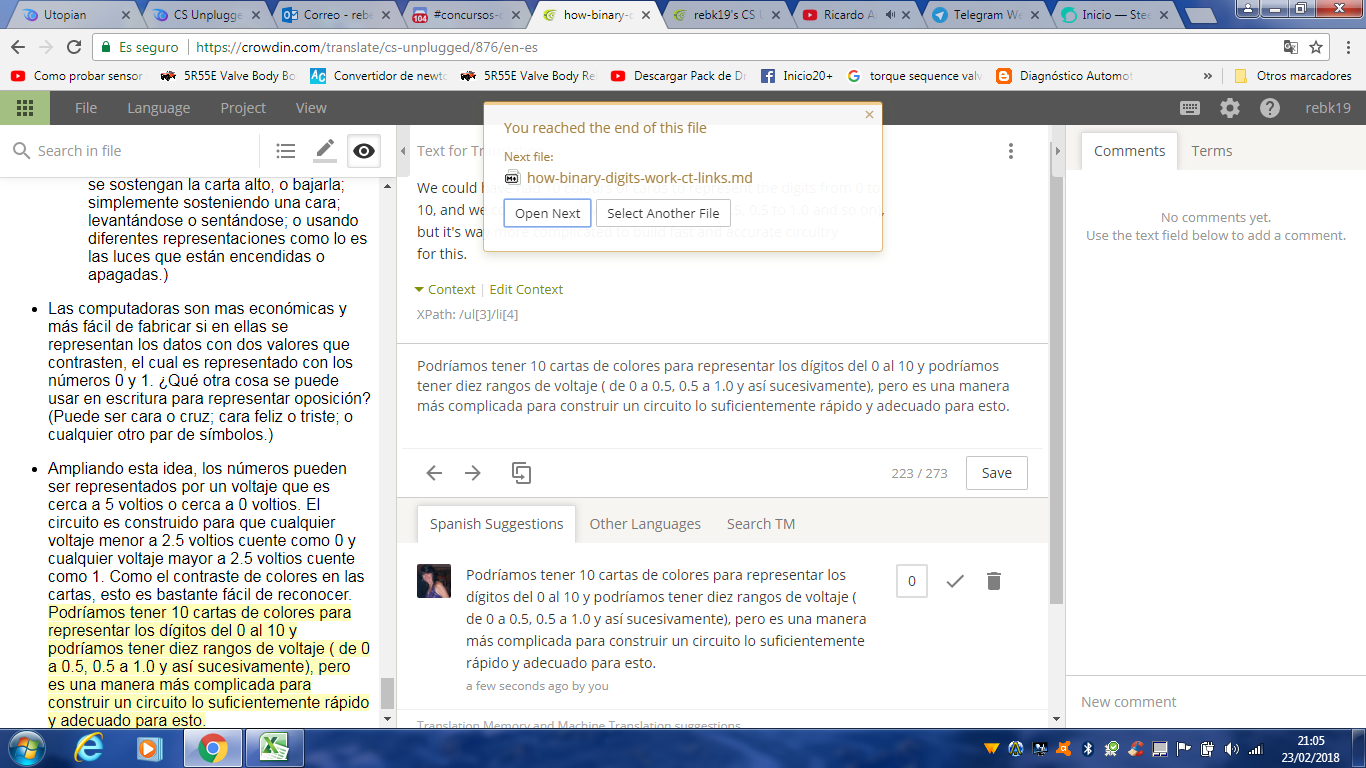The image size is (1366, 768).
Task: Toggle the eye preview mode
Action: click(x=364, y=151)
